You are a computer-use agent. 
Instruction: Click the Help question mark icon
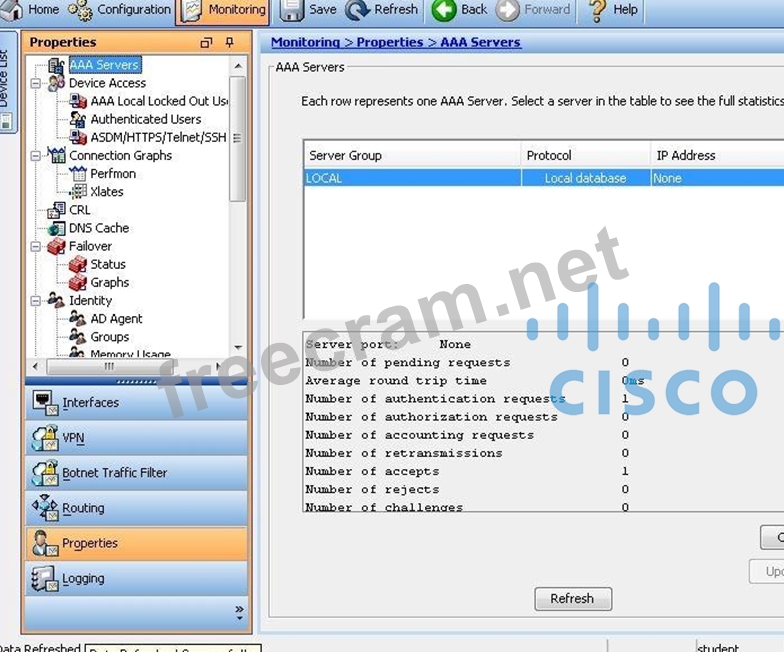point(597,10)
